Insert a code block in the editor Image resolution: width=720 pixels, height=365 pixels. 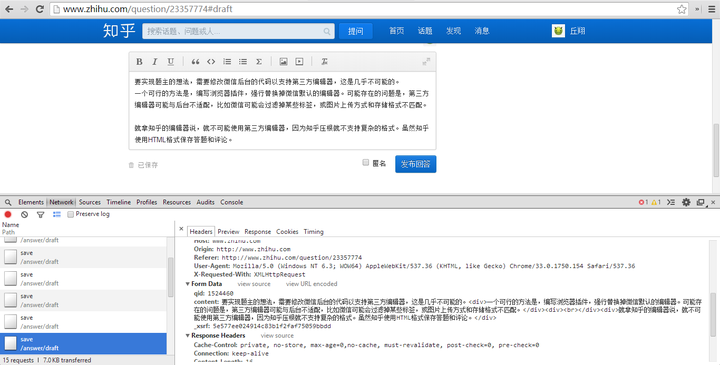tap(211, 62)
